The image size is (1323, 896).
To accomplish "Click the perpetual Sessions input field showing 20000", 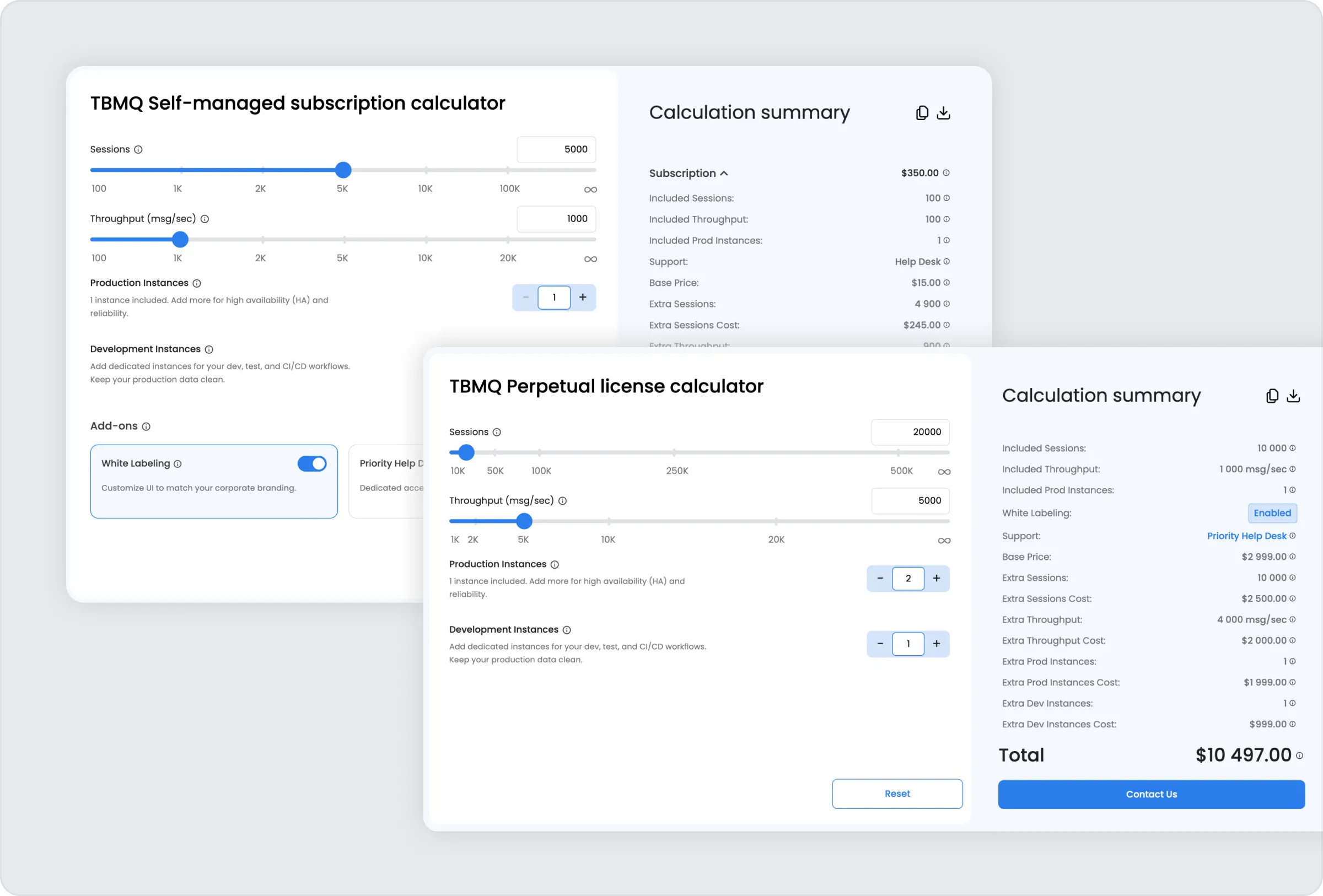I will click(x=910, y=433).
